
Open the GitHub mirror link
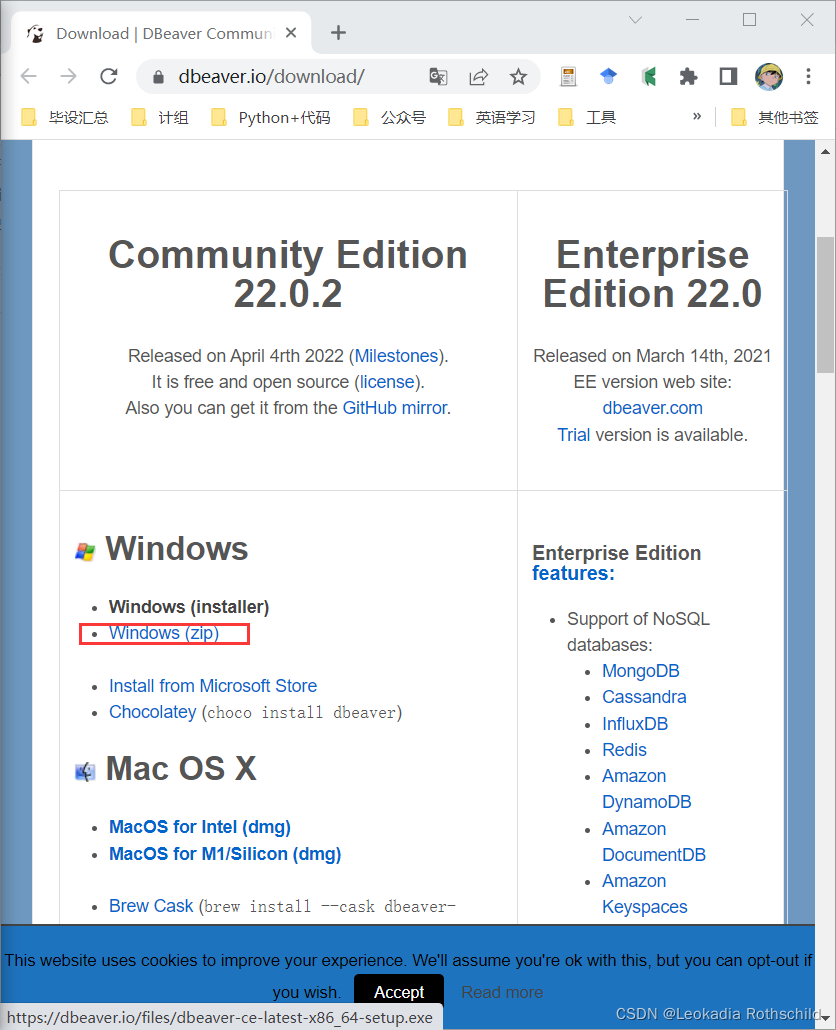(x=395, y=408)
